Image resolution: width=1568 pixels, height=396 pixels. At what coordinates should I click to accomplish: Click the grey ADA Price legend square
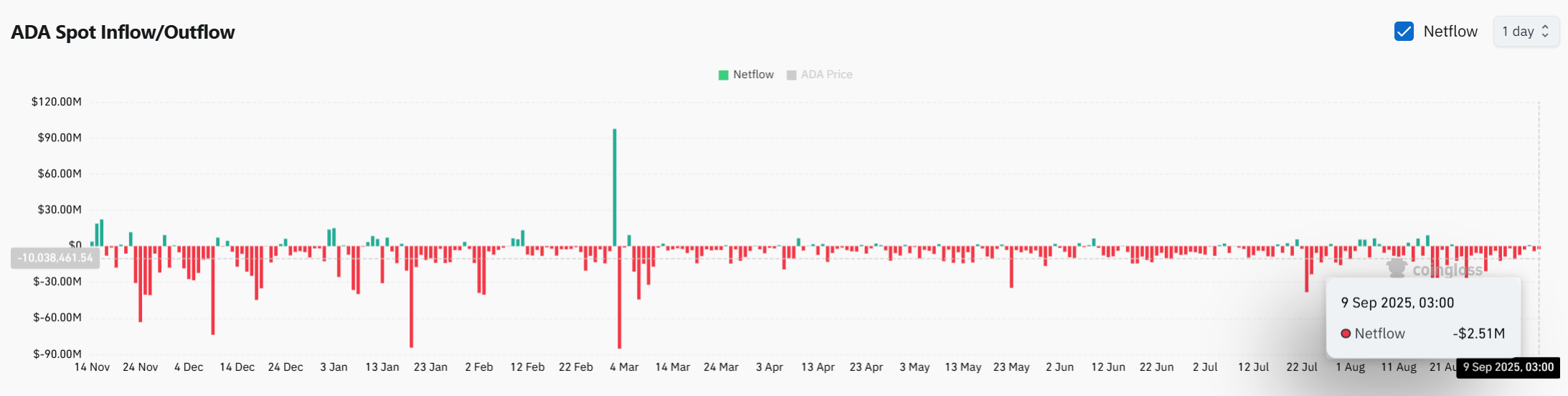click(x=791, y=75)
